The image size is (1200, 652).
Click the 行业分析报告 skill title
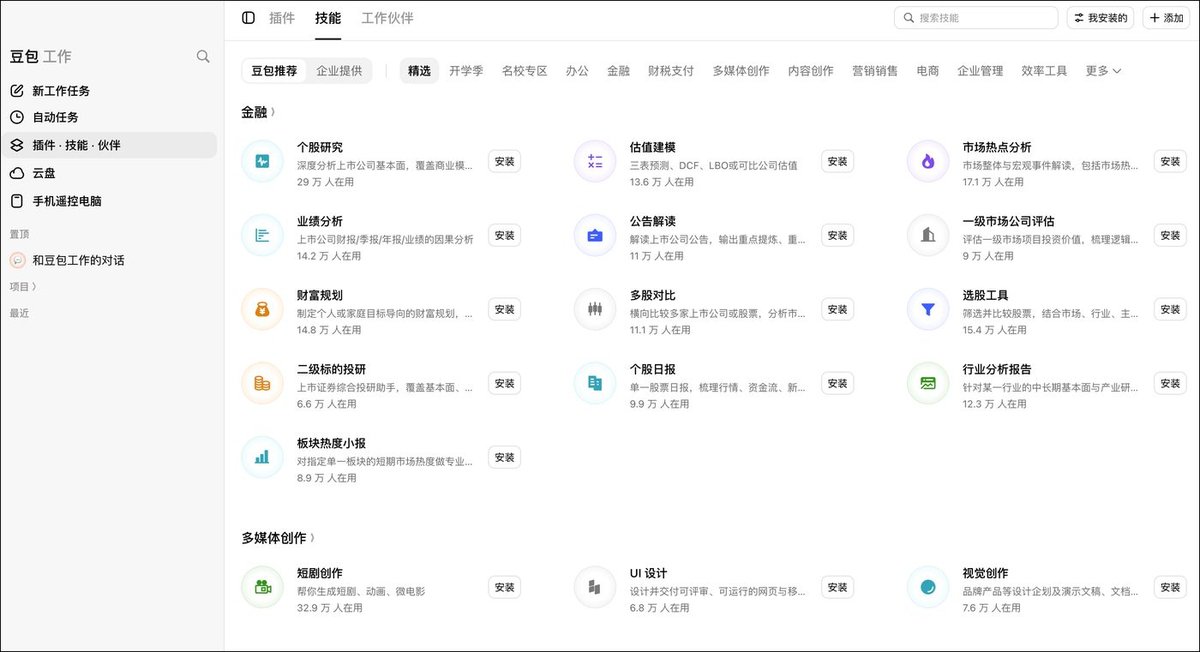click(997, 369)
